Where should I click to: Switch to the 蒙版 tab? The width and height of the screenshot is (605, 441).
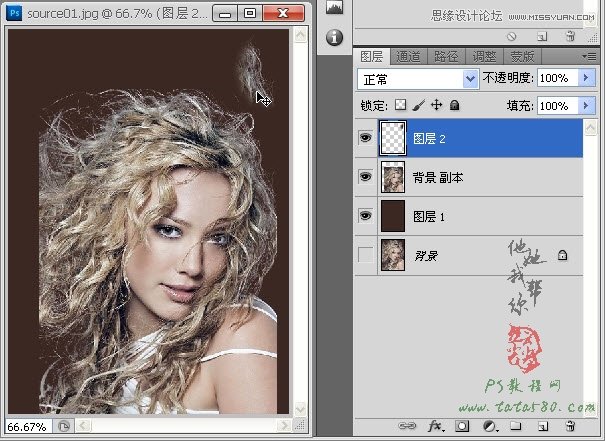(522, 57)
